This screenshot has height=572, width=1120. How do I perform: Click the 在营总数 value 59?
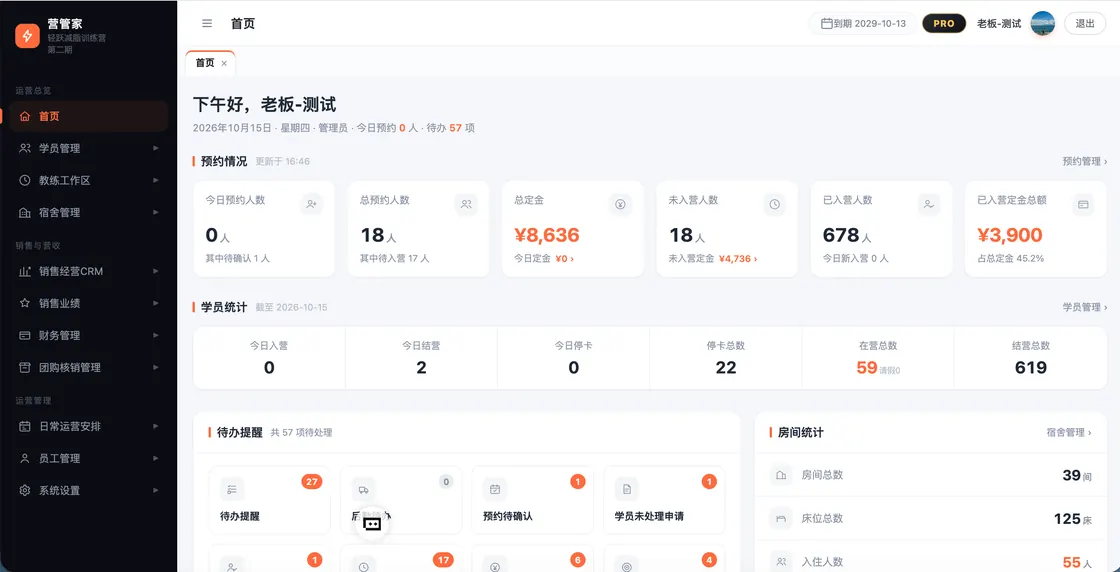pos(866,368)
